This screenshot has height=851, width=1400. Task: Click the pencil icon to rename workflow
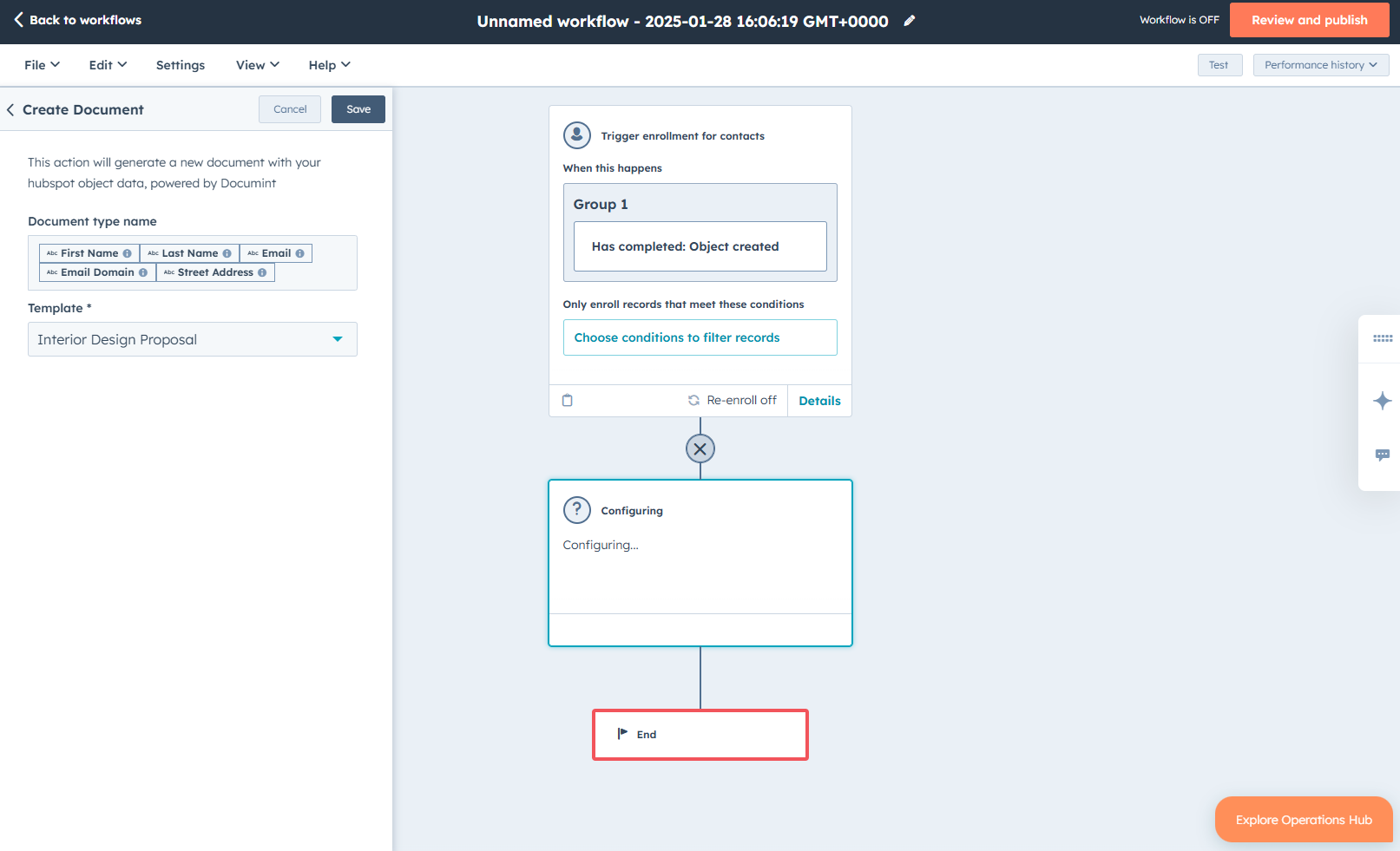coord(910,21)
